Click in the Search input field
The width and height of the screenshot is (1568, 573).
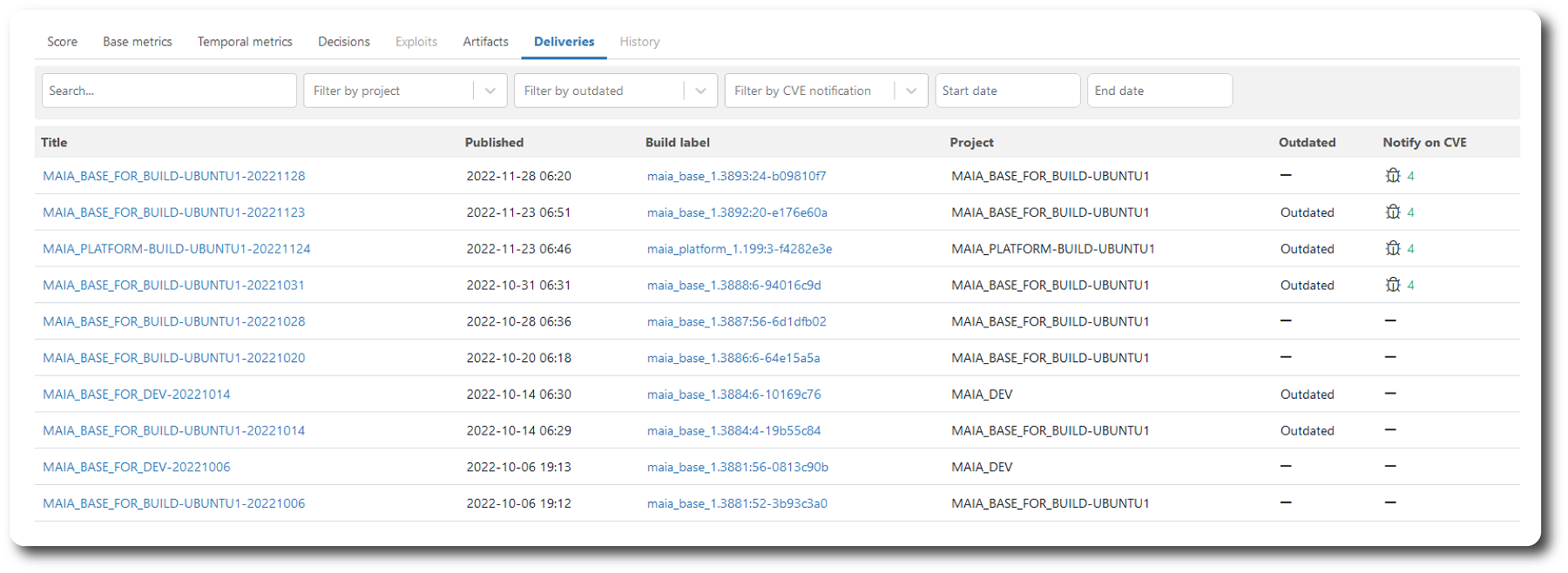coord(169,91)
